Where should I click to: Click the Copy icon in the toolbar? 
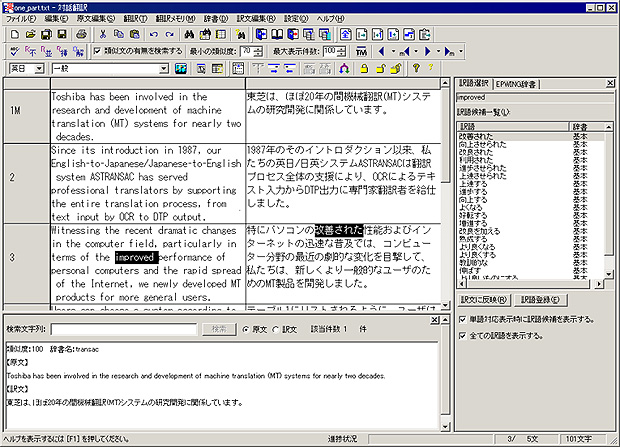click(x=119, y=35)
